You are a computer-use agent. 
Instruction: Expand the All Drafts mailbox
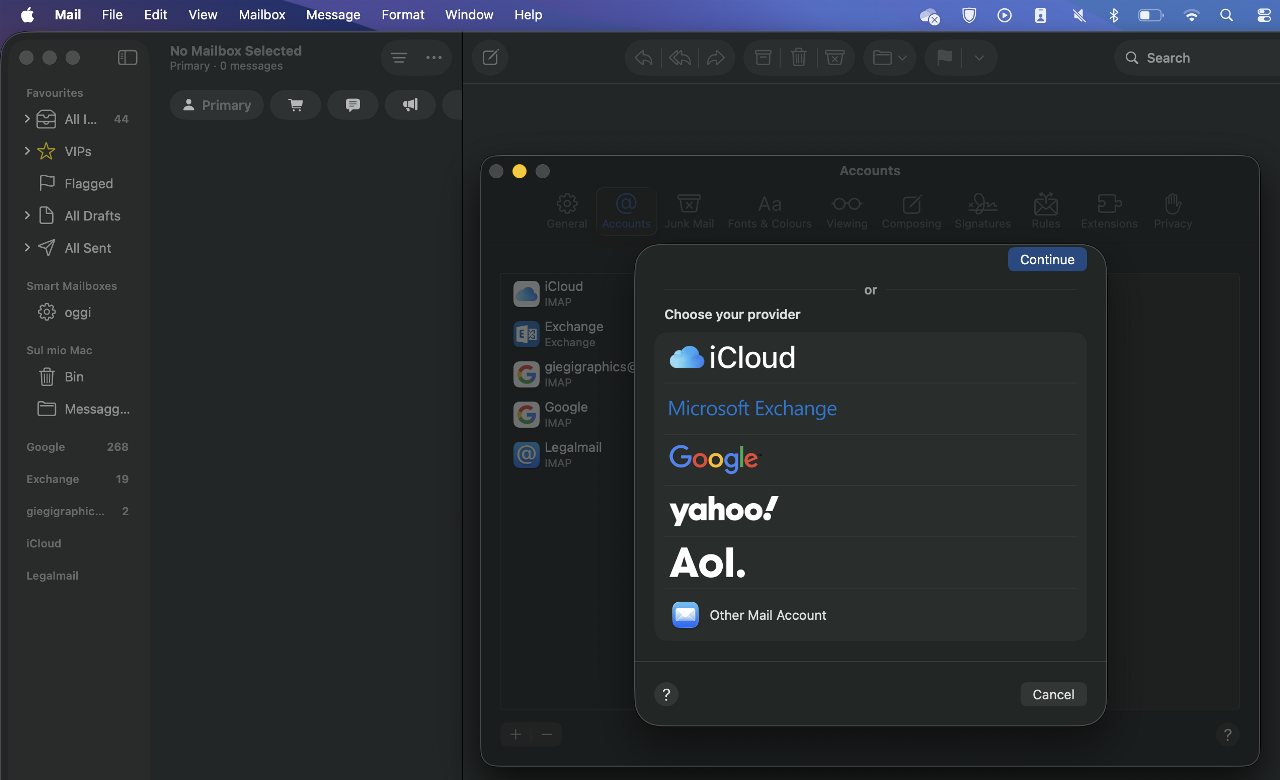click(27, 216)
